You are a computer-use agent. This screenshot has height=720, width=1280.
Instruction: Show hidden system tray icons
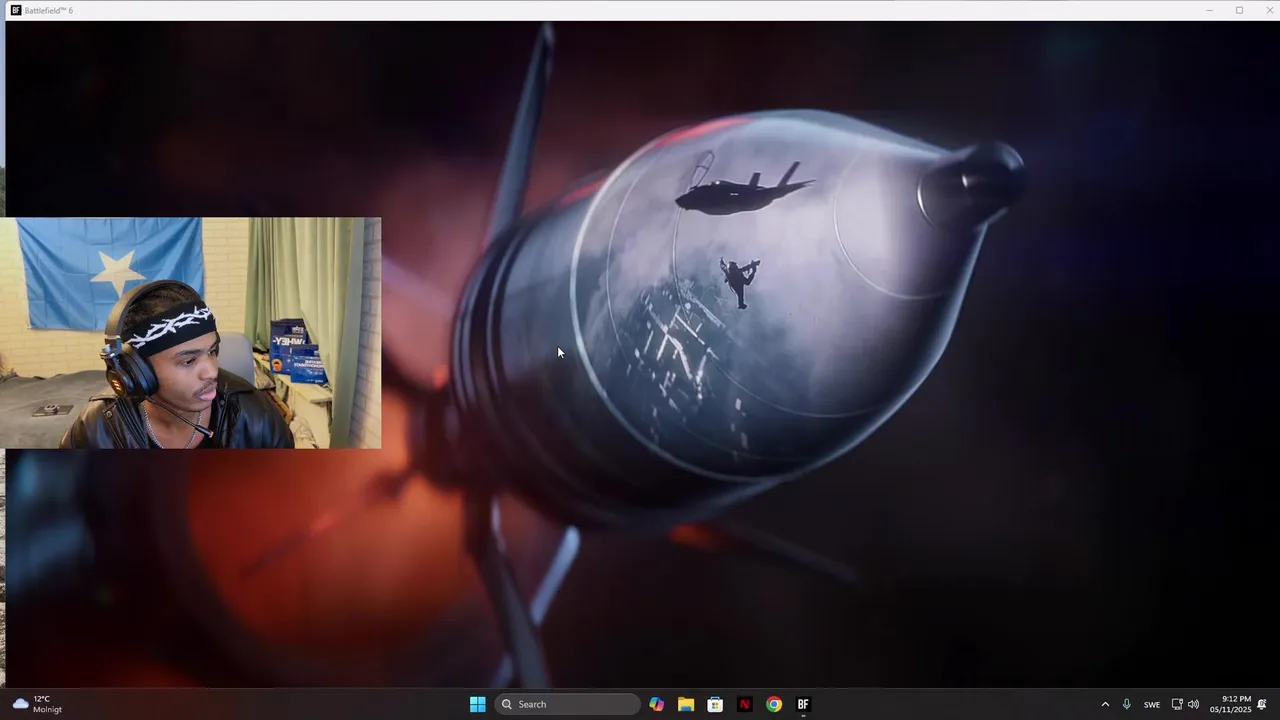pos(1105,704)
